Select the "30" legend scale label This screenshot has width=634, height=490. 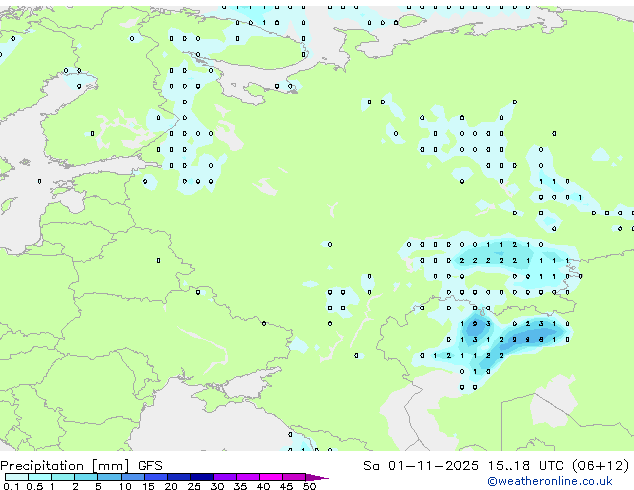pyautogui.click(x=217, y=486)
